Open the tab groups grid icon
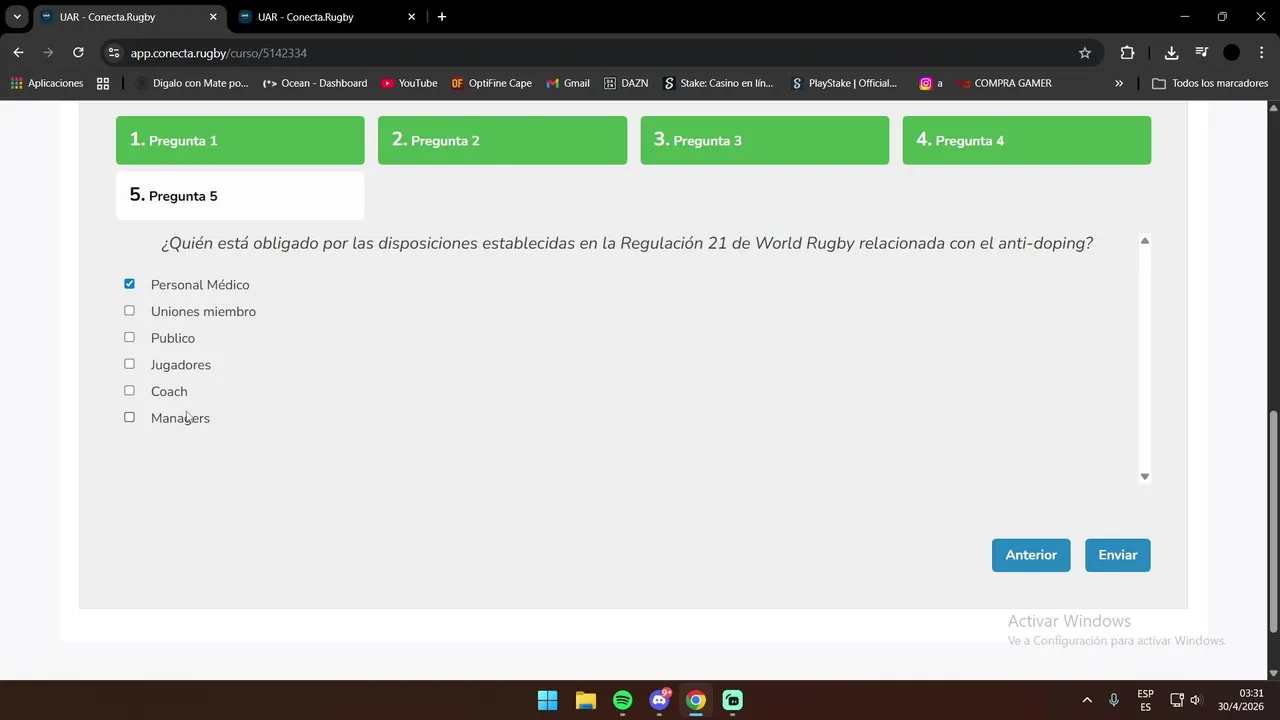The height and width of the screenshot is (720, 1280). coord(103,83)
